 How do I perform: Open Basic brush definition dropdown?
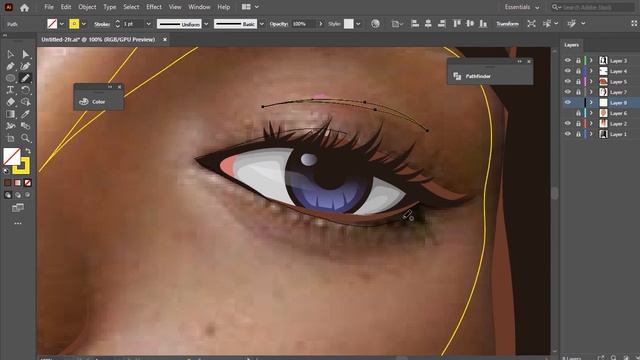tap(262, 24)
